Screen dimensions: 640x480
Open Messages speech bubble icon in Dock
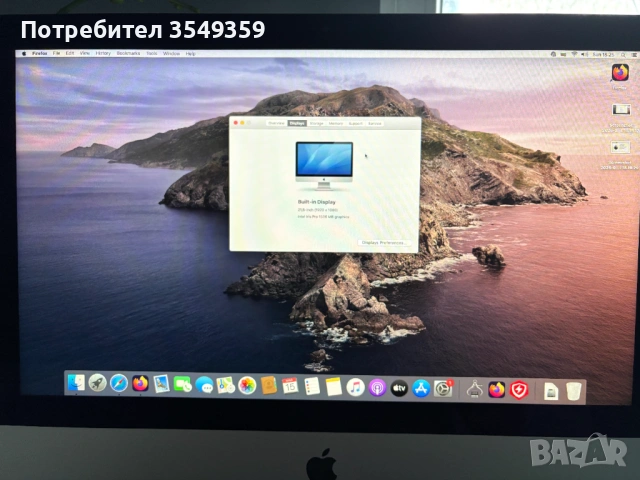(204, 385)
